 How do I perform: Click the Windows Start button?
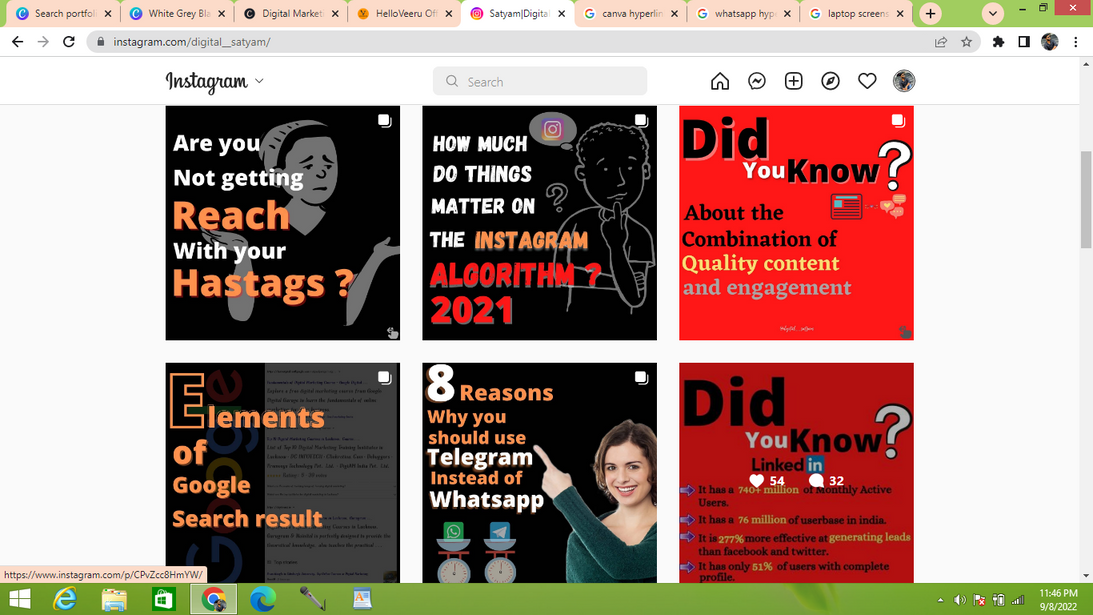coord(20,599)
